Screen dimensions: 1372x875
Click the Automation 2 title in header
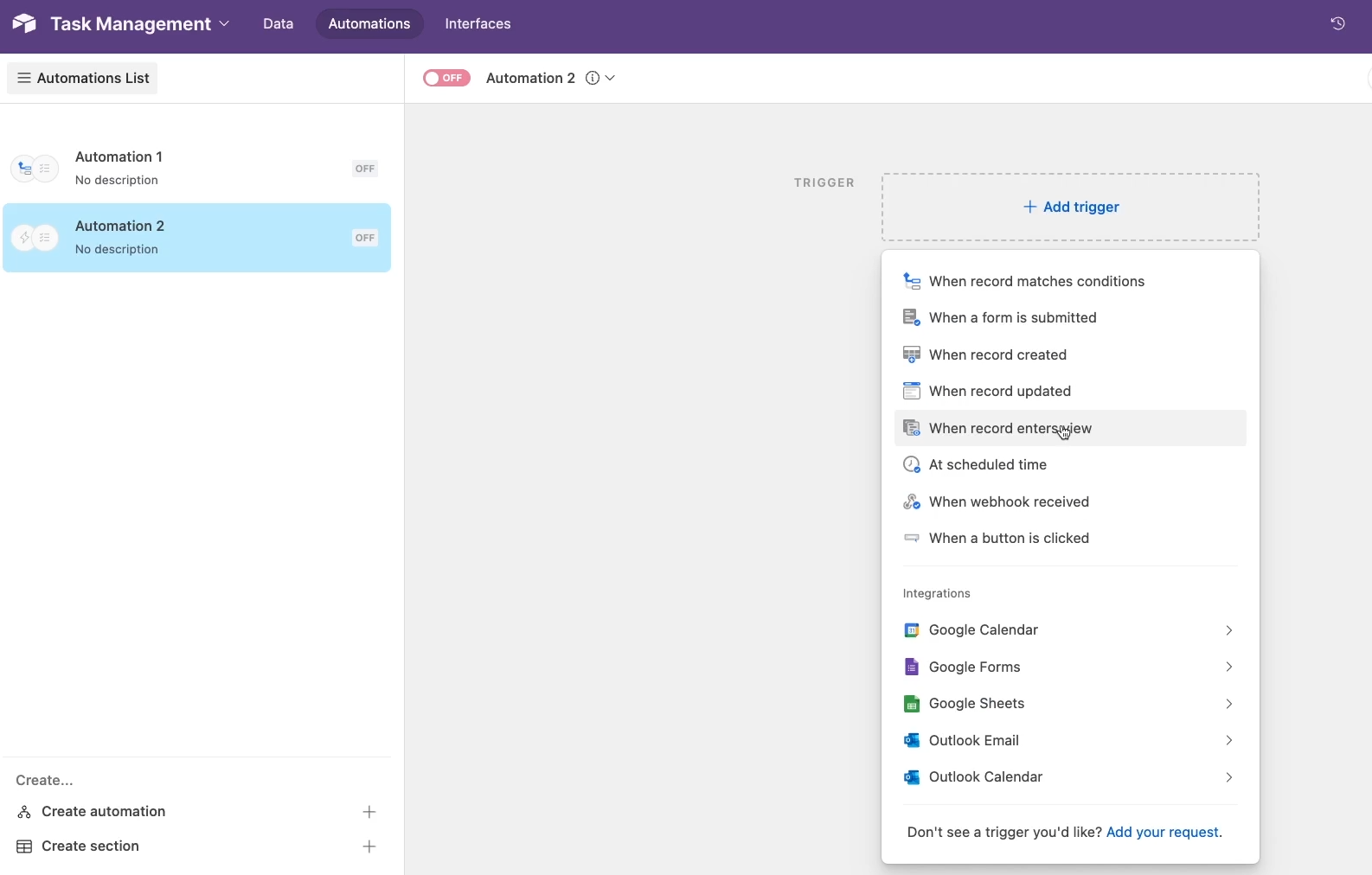coord(530,78)
